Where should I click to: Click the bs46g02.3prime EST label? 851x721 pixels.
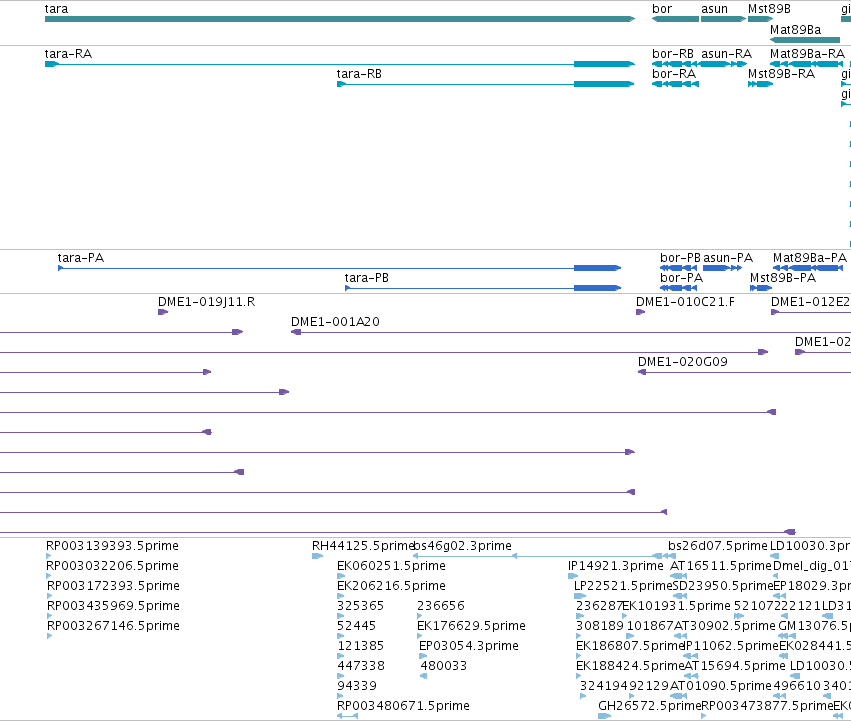[463, 546]
